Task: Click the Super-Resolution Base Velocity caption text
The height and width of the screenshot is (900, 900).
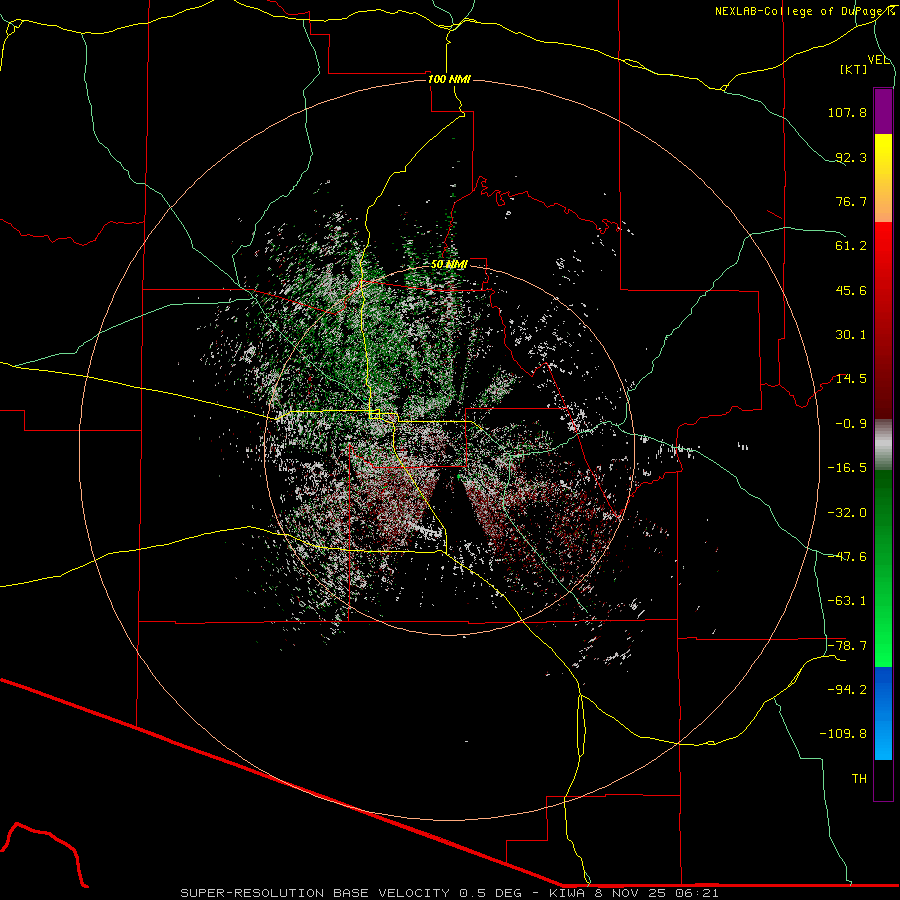Action: (x=449, y=893)
